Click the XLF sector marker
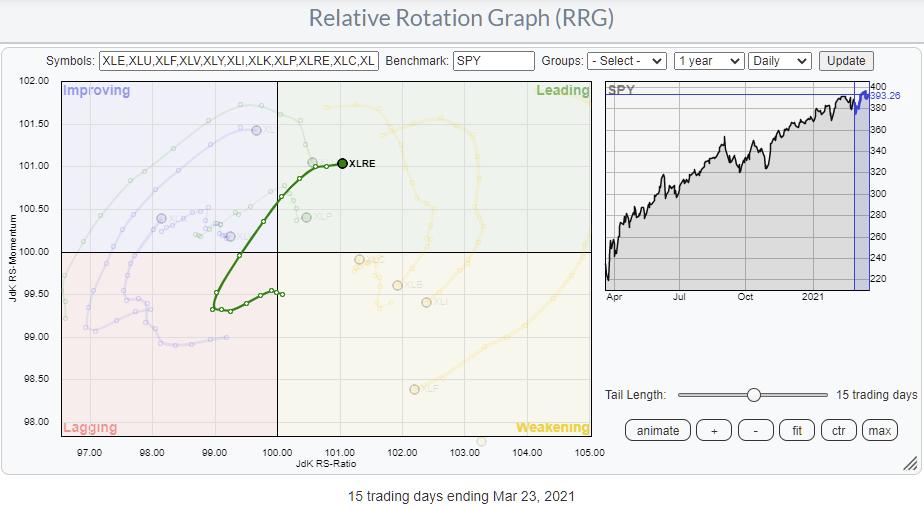 pyautogui.click(x=414, y=389)
